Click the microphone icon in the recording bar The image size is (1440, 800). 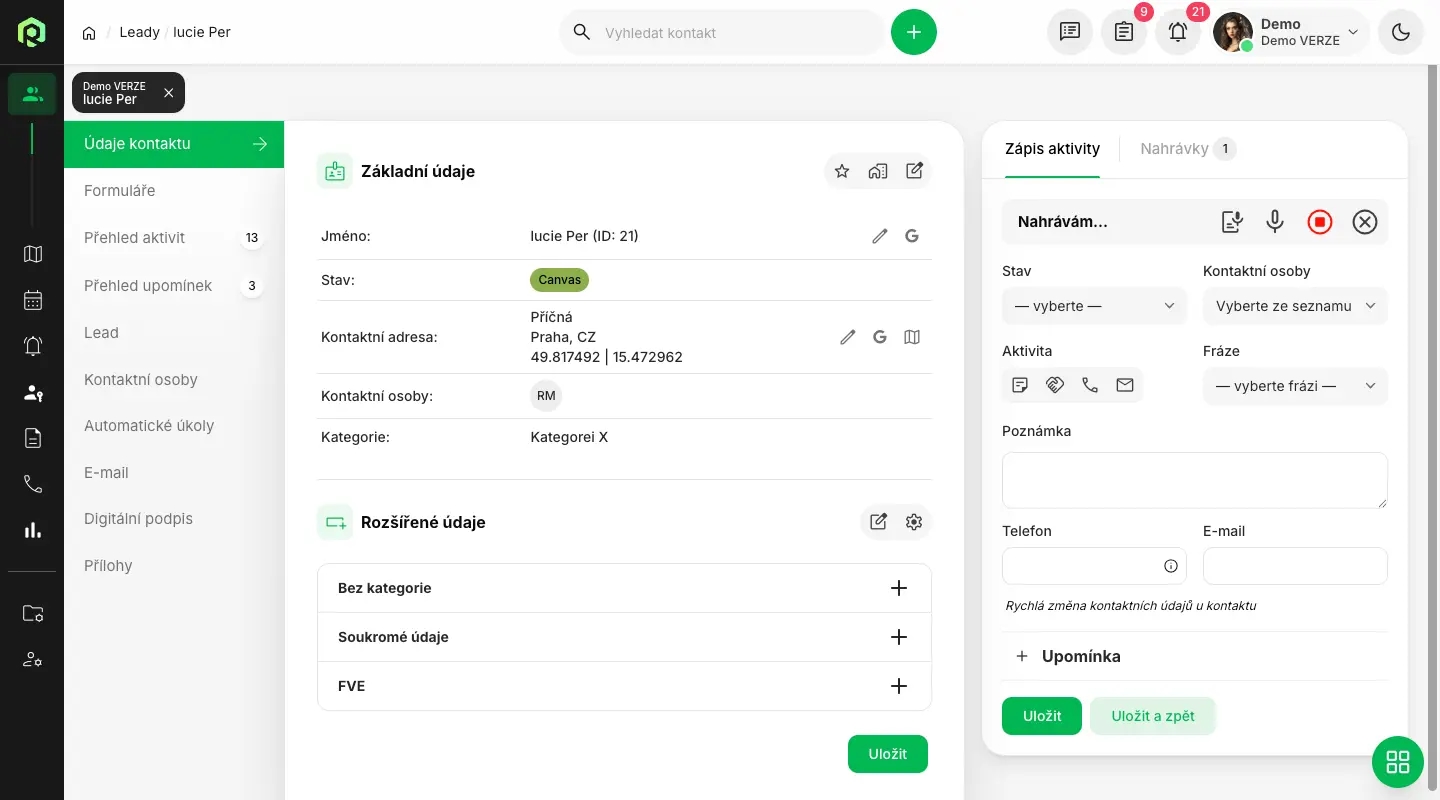(1275, 222)
